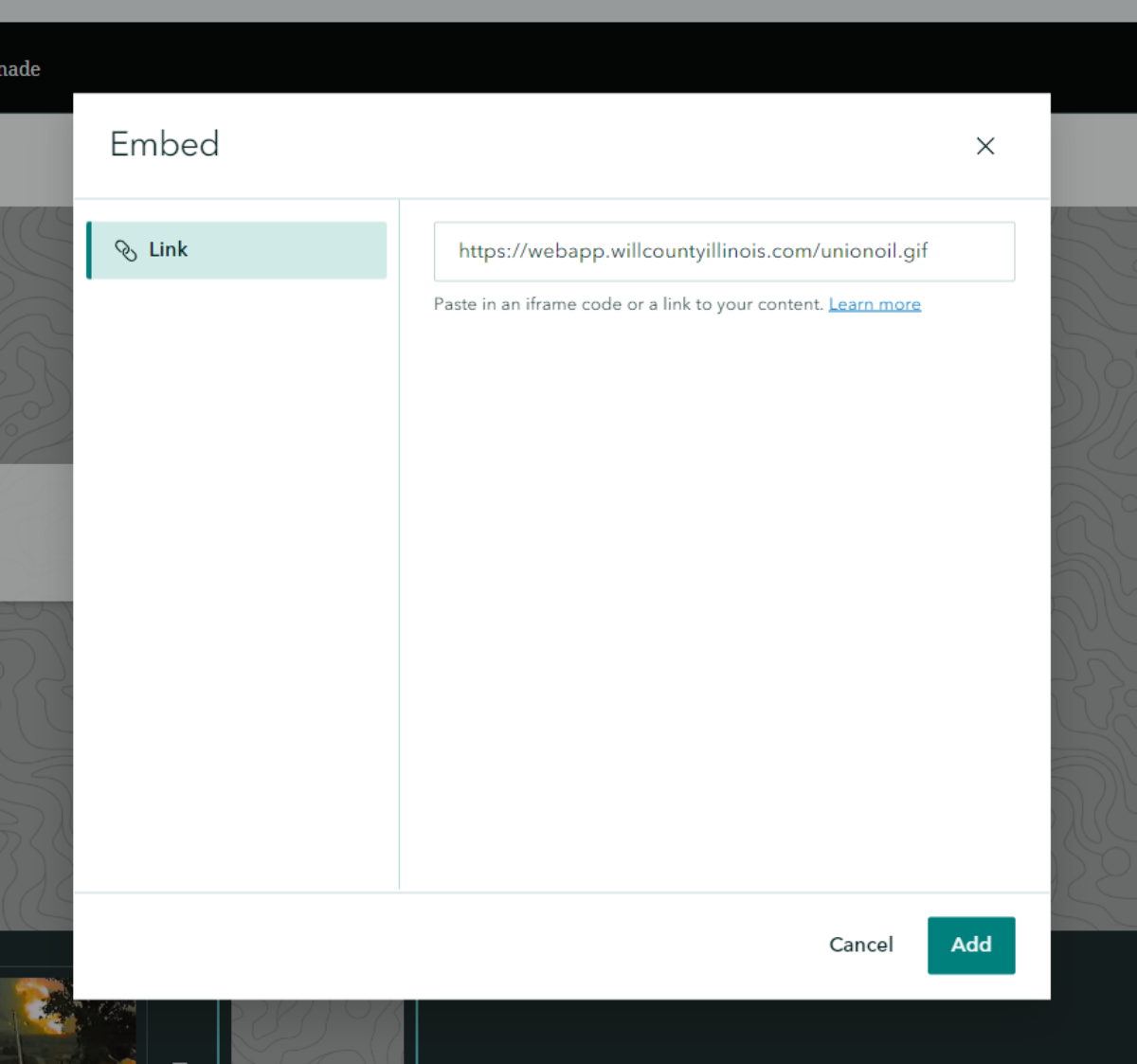Screen dimensions: 1137x1064
Task: Click the link symbol next to the Link label
Action: click(125, 250)
